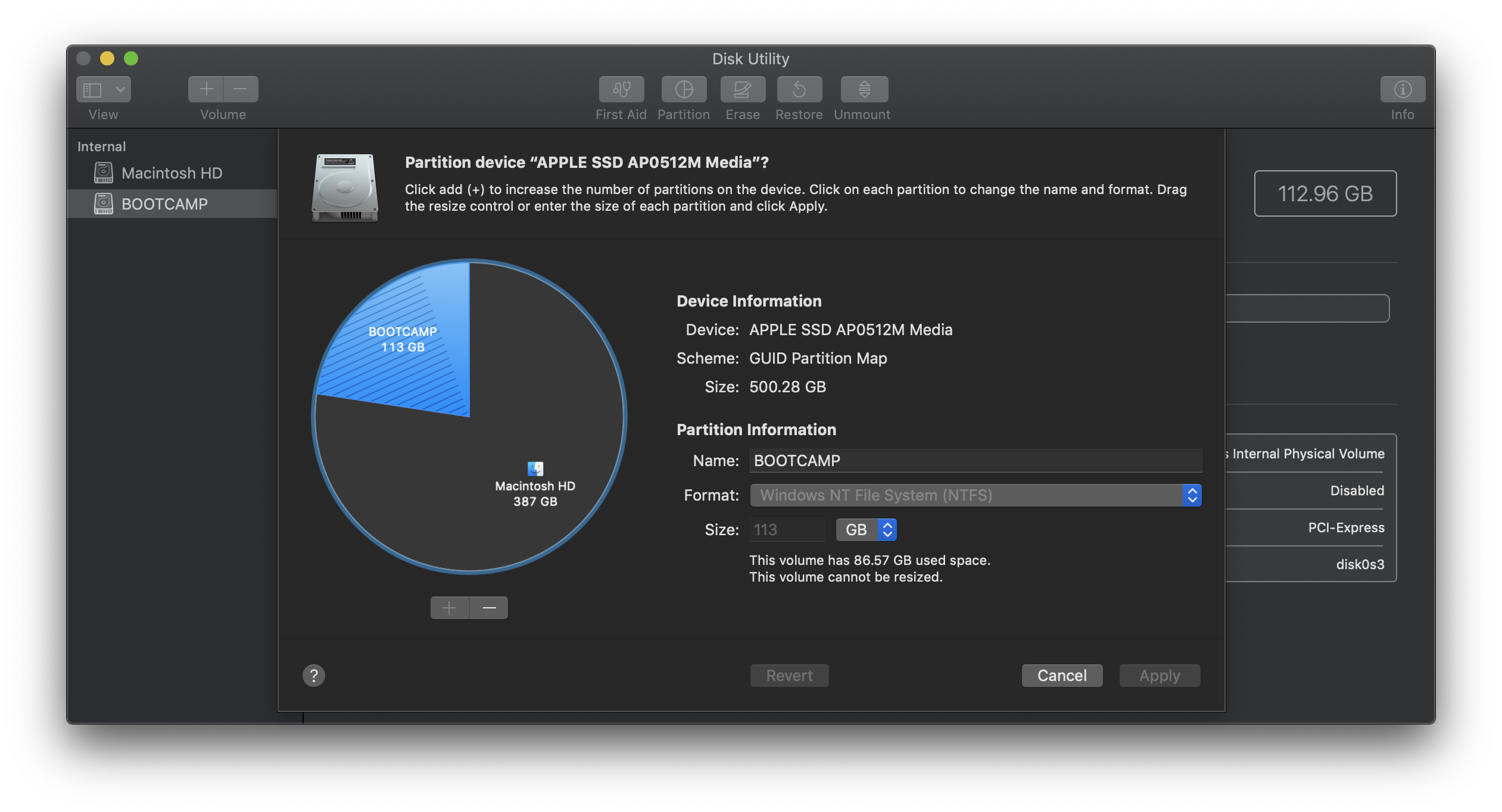The image size is (1502, 812).
Task: Click the Revert button
Action: (789, 676)
